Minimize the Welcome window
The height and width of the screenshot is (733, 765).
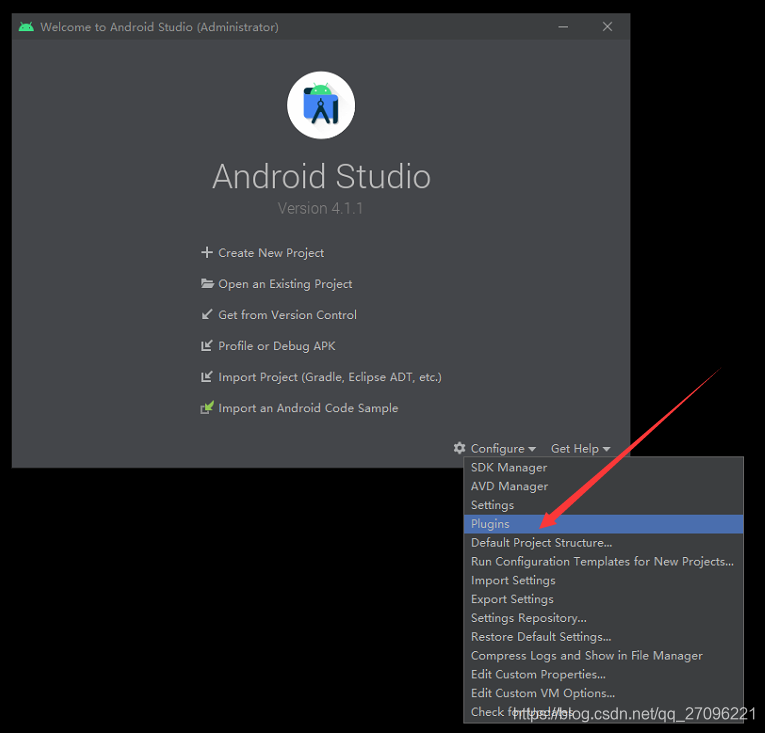(x=563, y=27)
